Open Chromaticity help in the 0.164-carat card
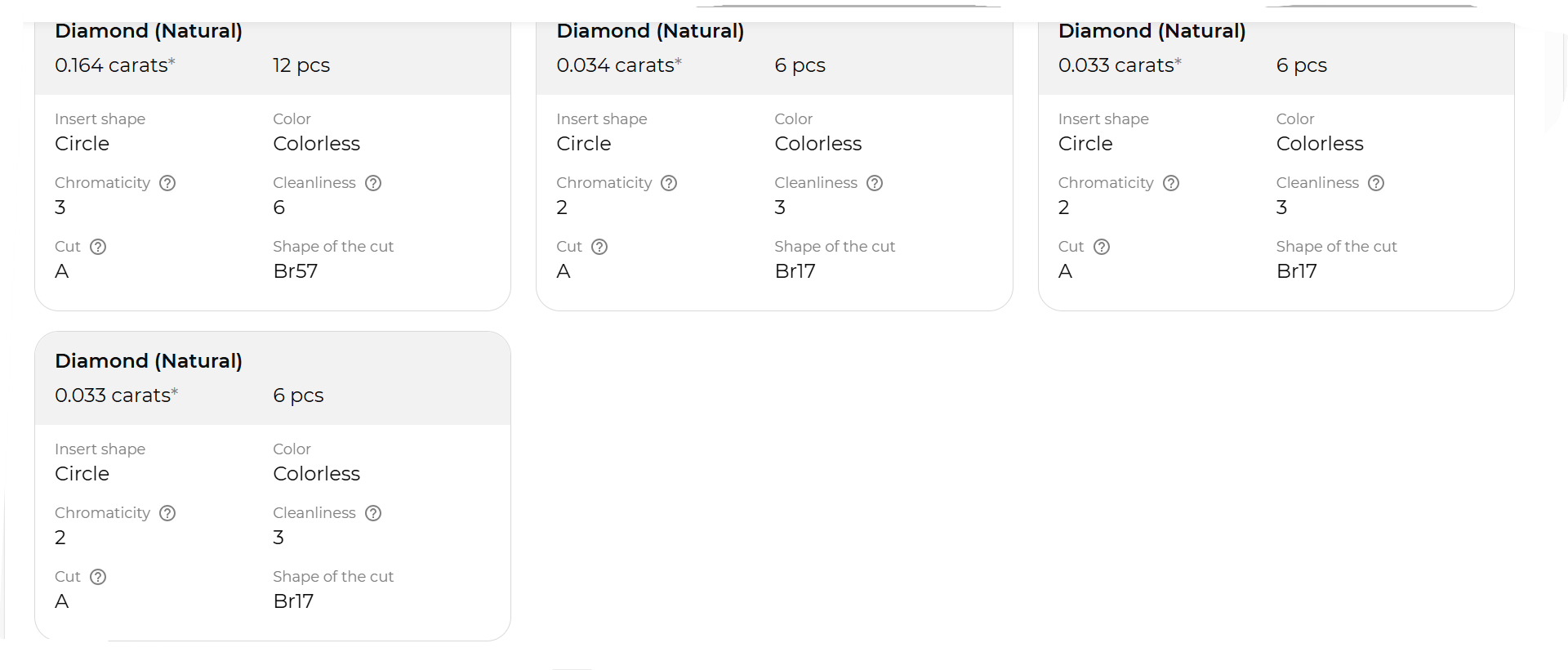 tap(167, 183)
